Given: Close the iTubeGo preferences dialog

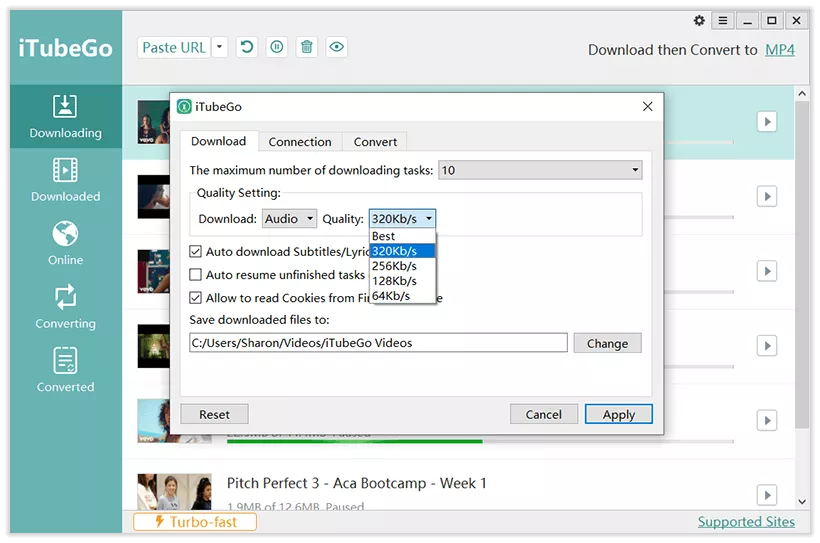Looking at the screenshot, I should pos(647,106).
